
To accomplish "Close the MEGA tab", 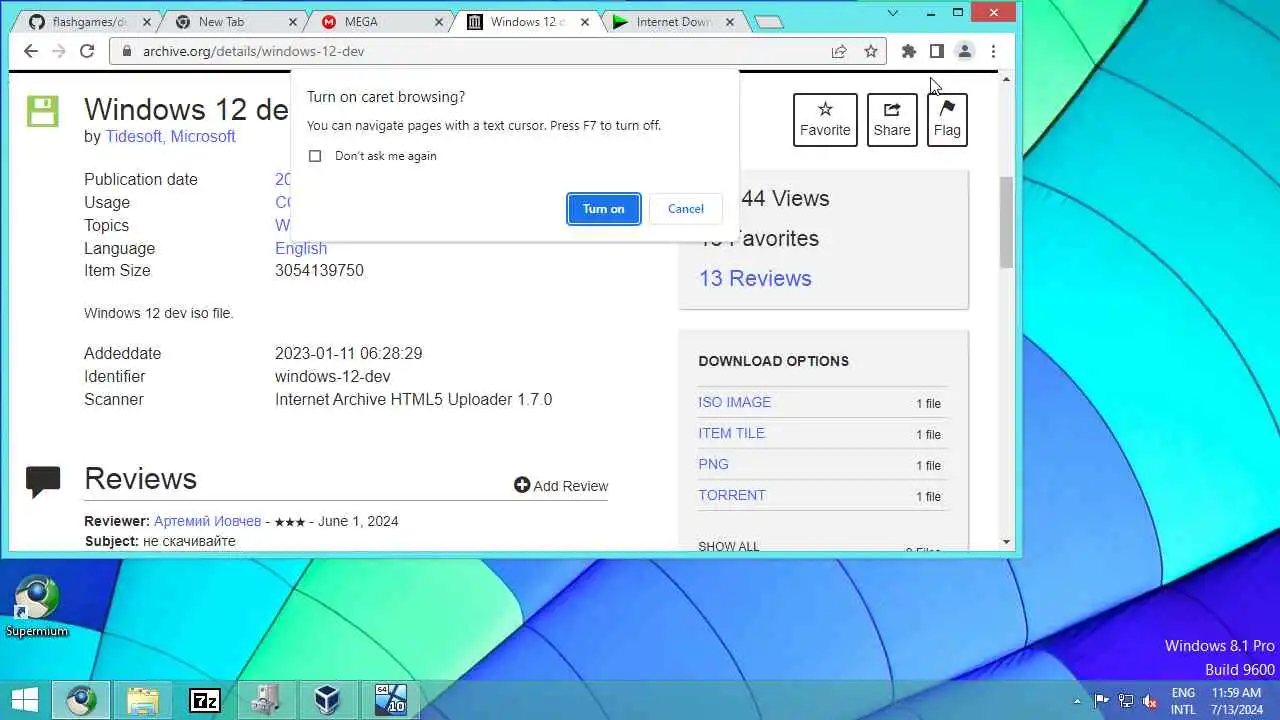I will click(x=439, y=22).
